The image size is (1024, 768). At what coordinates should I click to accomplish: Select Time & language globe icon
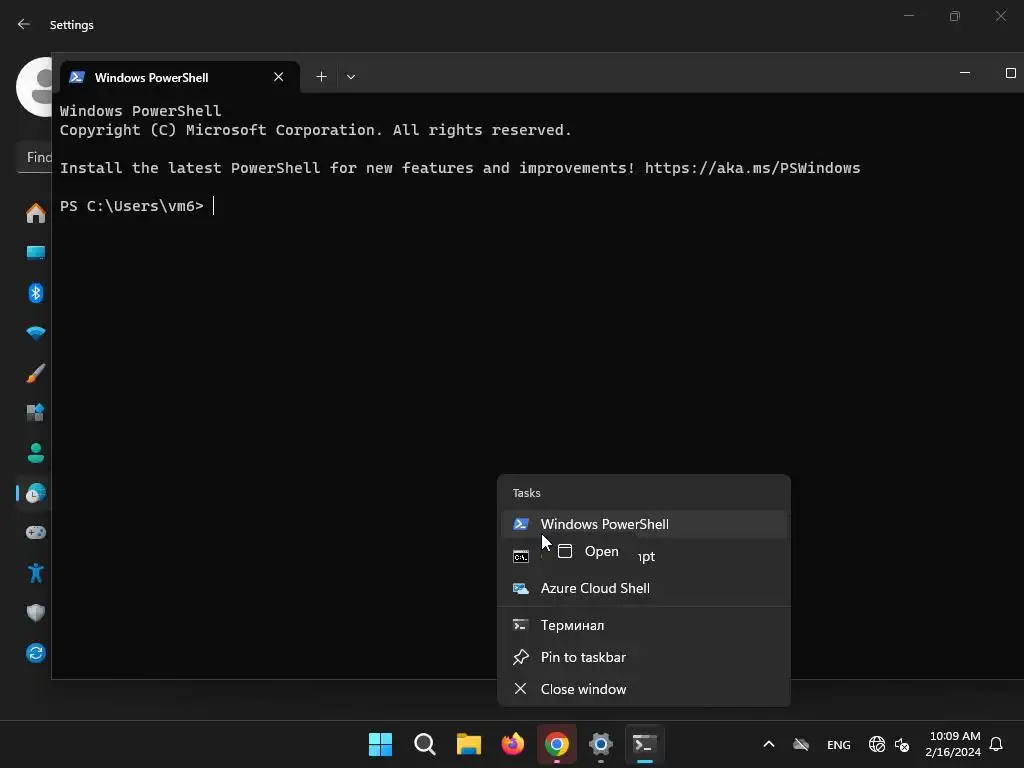coord(35,493)
